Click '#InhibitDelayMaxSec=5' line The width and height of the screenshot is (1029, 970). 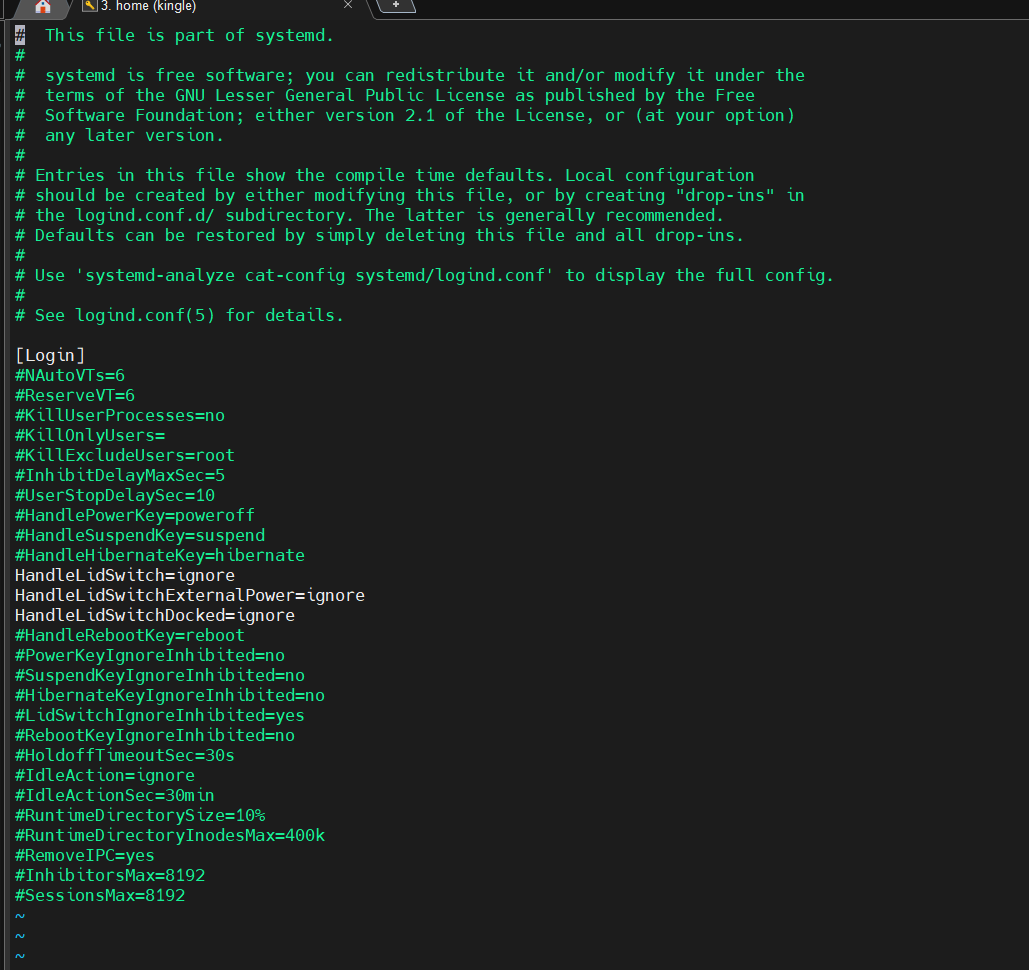(119, 476)
